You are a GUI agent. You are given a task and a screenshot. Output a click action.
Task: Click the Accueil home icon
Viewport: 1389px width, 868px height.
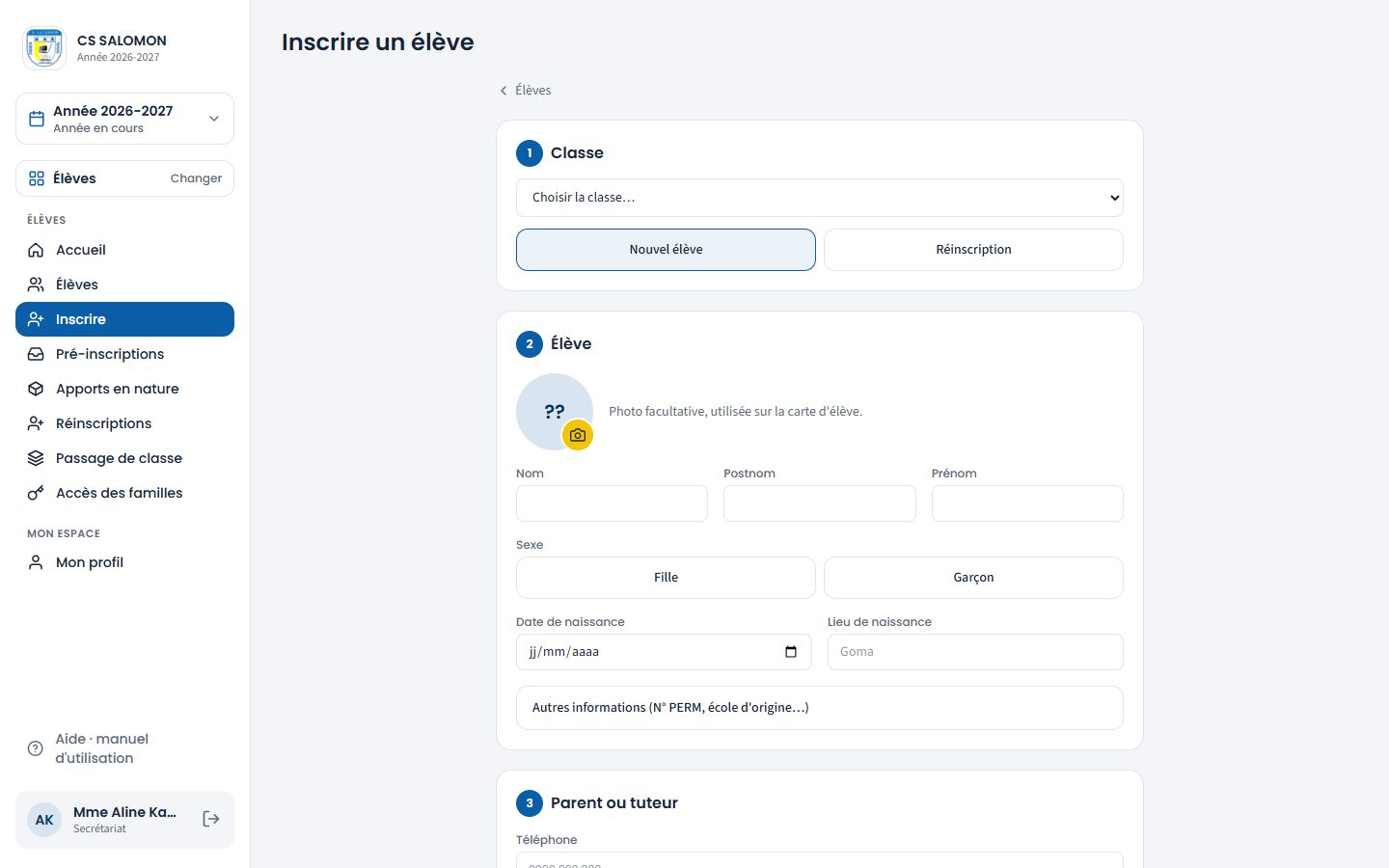click(36, 250)
